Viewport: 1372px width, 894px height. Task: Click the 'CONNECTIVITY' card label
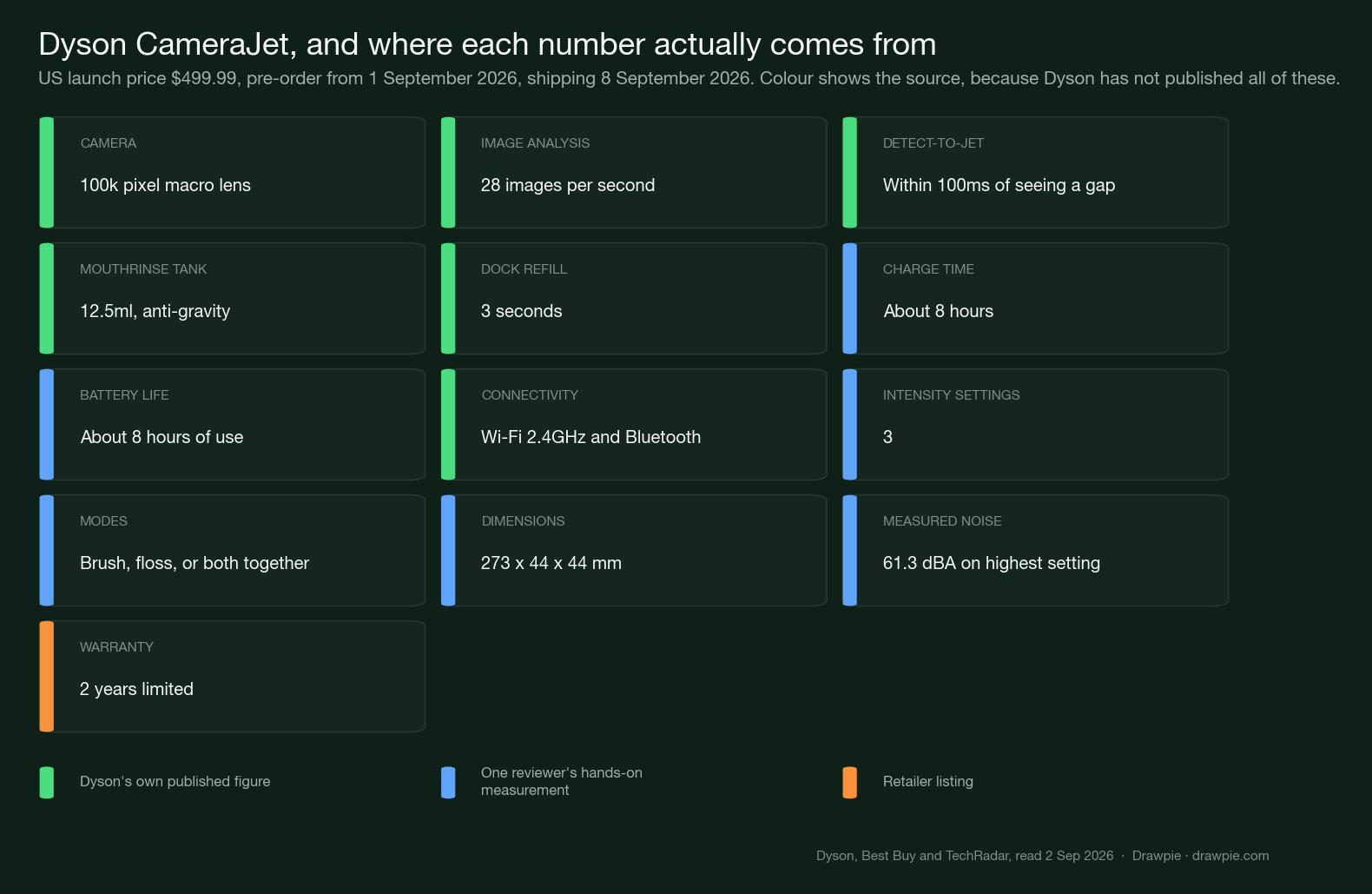pos(530,395)
